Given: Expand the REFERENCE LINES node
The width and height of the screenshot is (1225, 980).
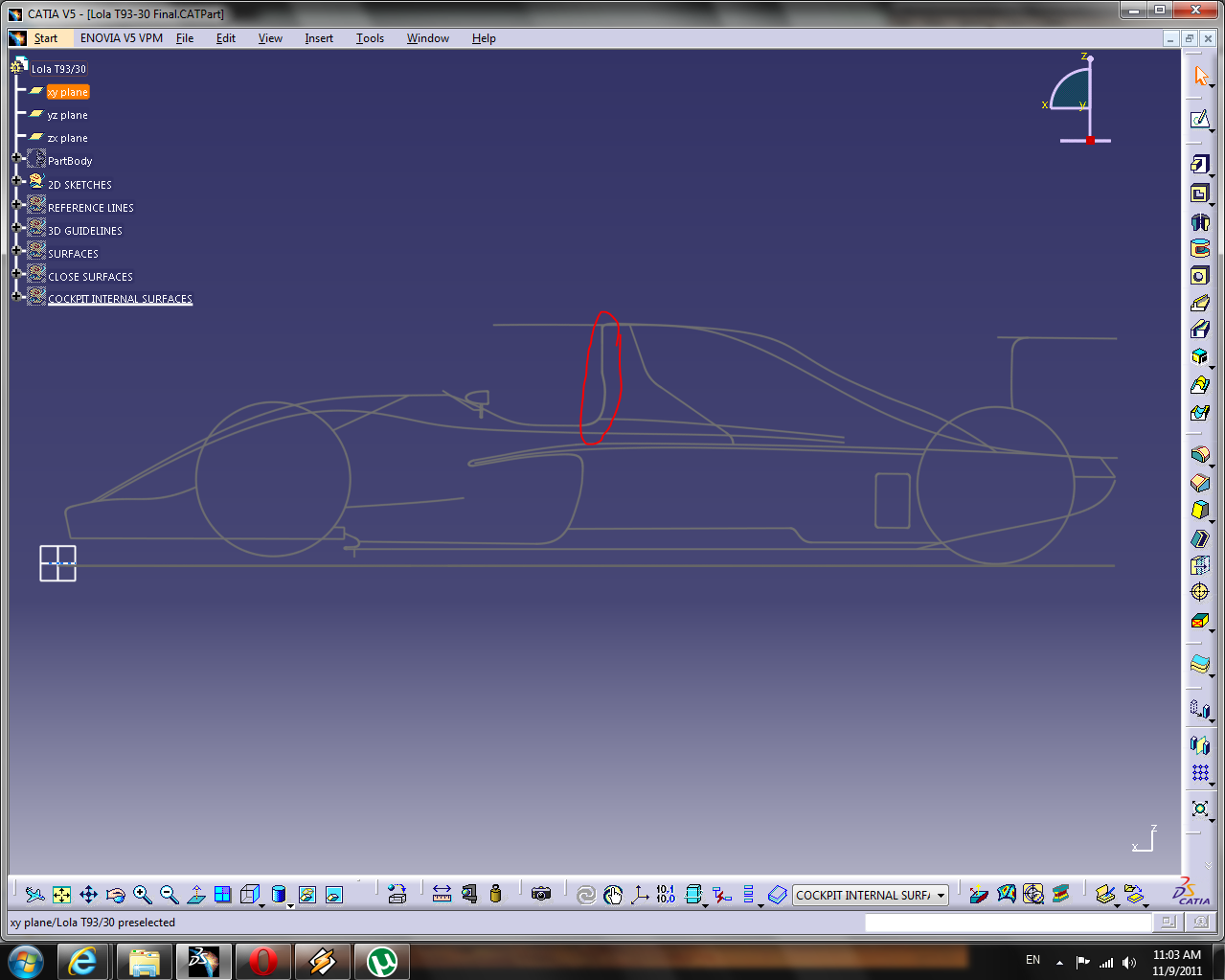Looking at the screenshot, I should [16, 204].
